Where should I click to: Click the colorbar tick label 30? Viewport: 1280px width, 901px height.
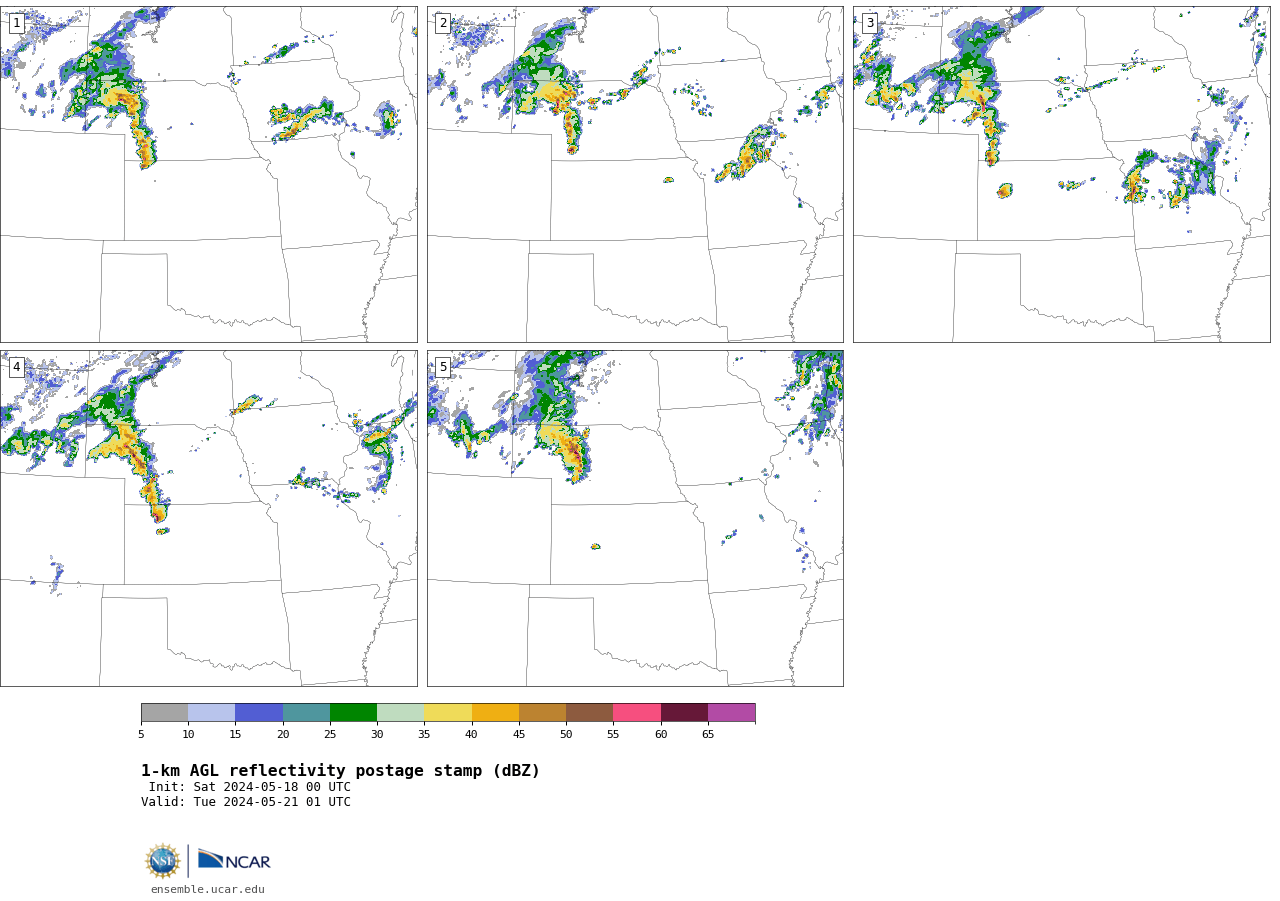[377, 735]
